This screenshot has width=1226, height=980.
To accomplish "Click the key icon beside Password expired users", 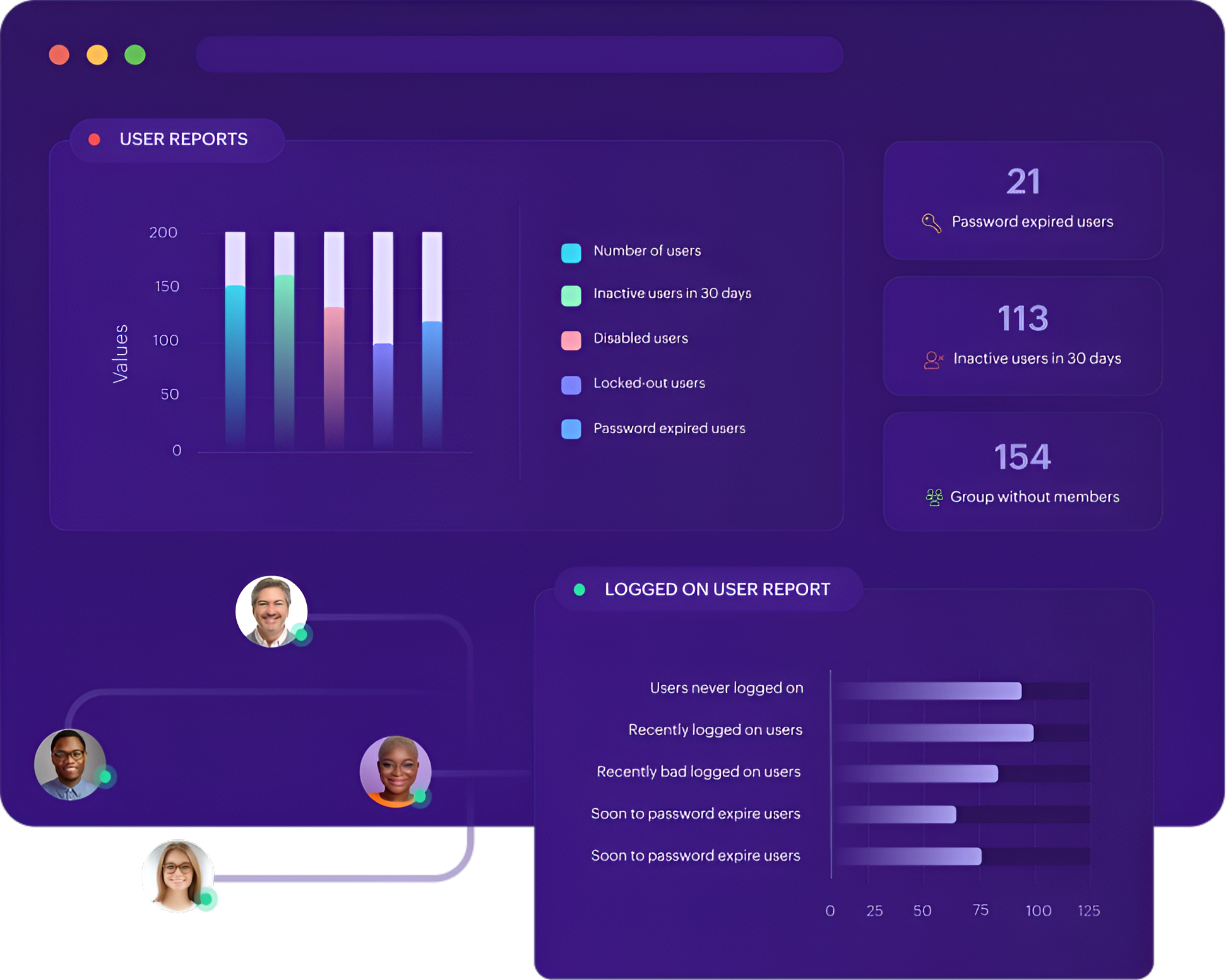I will point(931,223).
